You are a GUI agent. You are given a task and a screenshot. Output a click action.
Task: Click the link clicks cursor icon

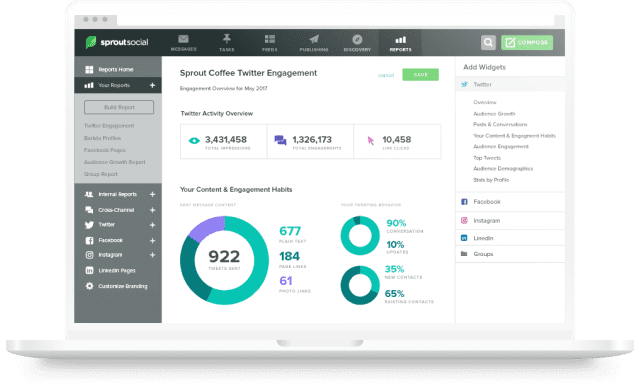371,141
